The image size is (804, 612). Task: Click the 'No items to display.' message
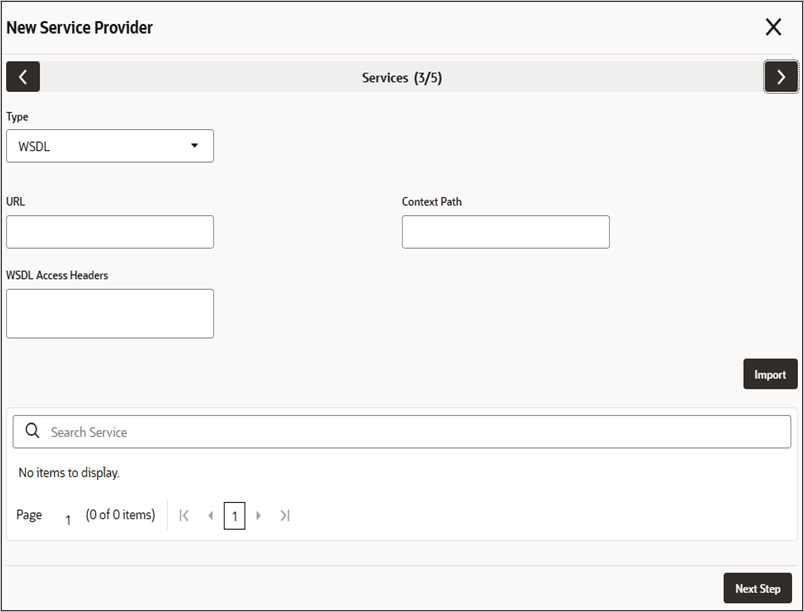(x=69, y=473)
